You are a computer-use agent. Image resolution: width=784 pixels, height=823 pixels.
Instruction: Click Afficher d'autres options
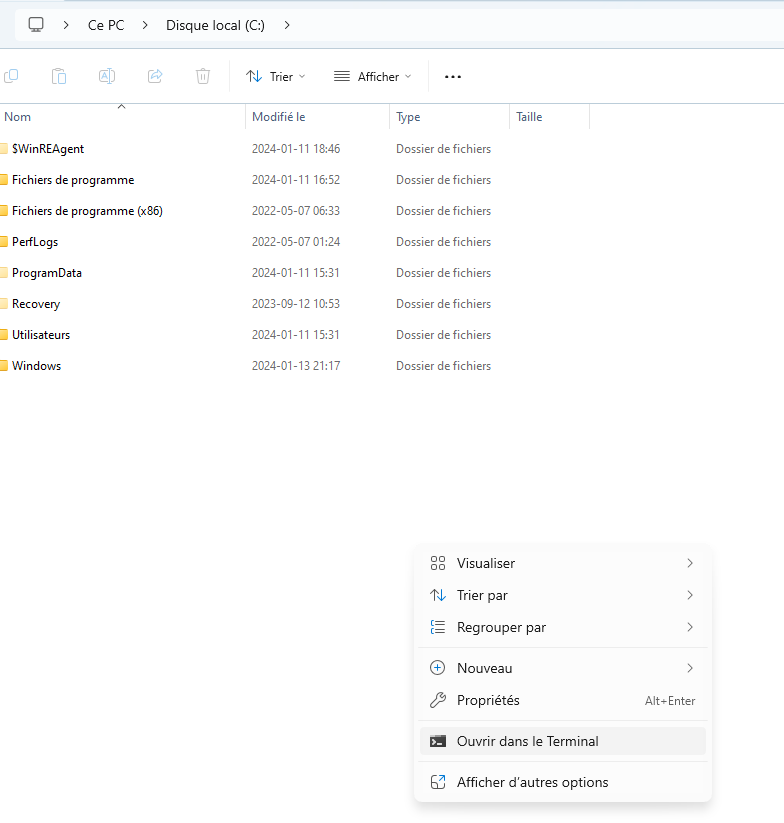(532, 782)
